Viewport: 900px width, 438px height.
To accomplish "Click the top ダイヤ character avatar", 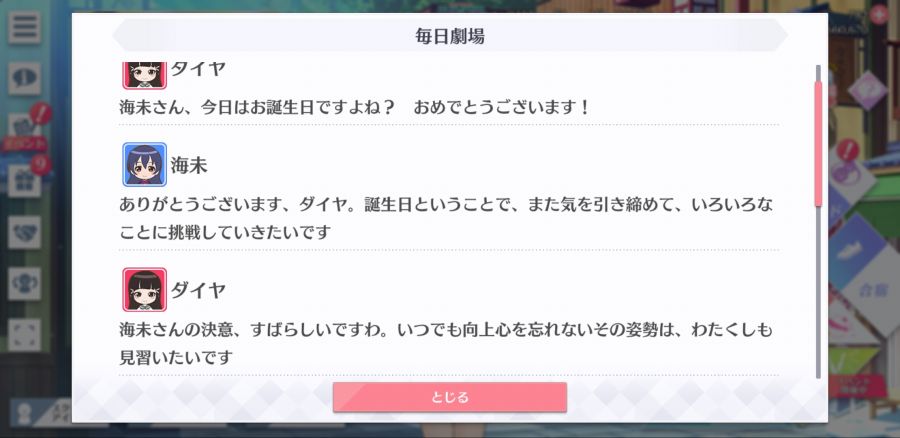I will 145,75.
